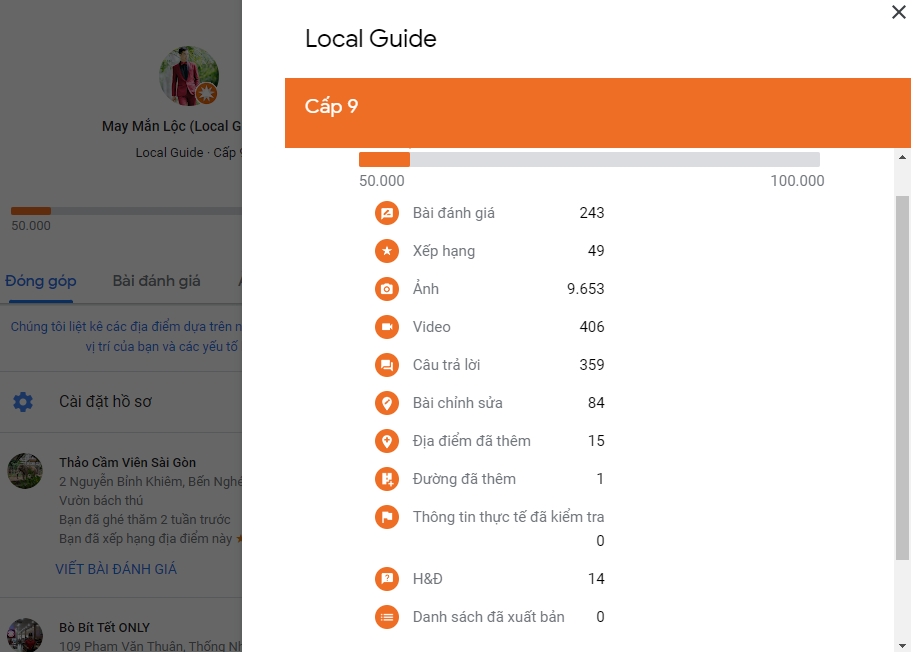The height and width of the screenshot is (652, 921).
Task: Click the panel points progress bar
Action: [589, 159]
